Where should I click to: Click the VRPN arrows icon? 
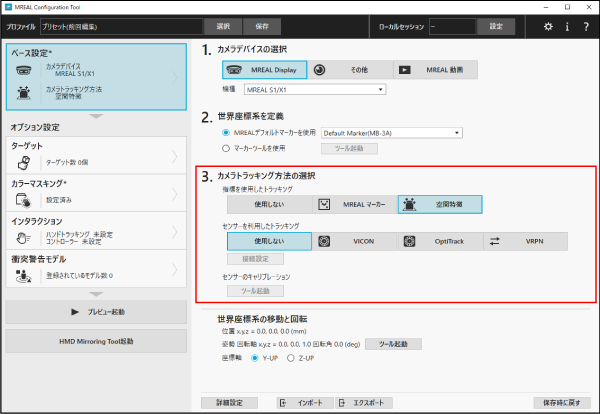[495, 241]
